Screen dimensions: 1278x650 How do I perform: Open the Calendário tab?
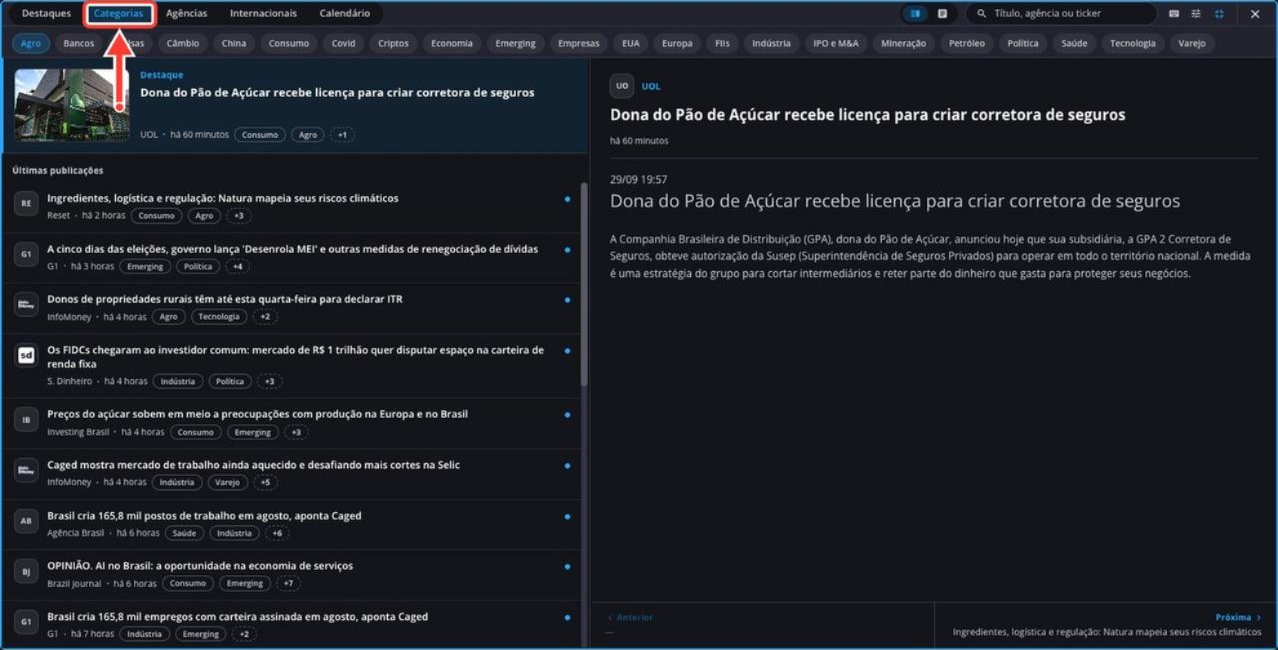(344, 14)
